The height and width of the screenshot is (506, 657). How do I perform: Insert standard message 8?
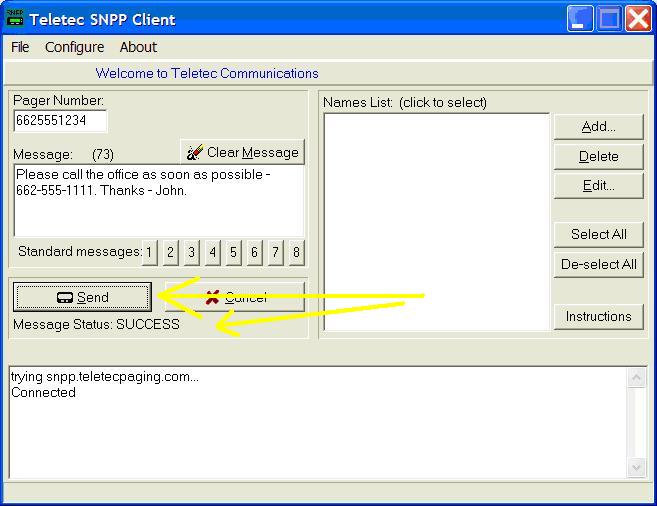pyautogui.click(x=296, y=253)
